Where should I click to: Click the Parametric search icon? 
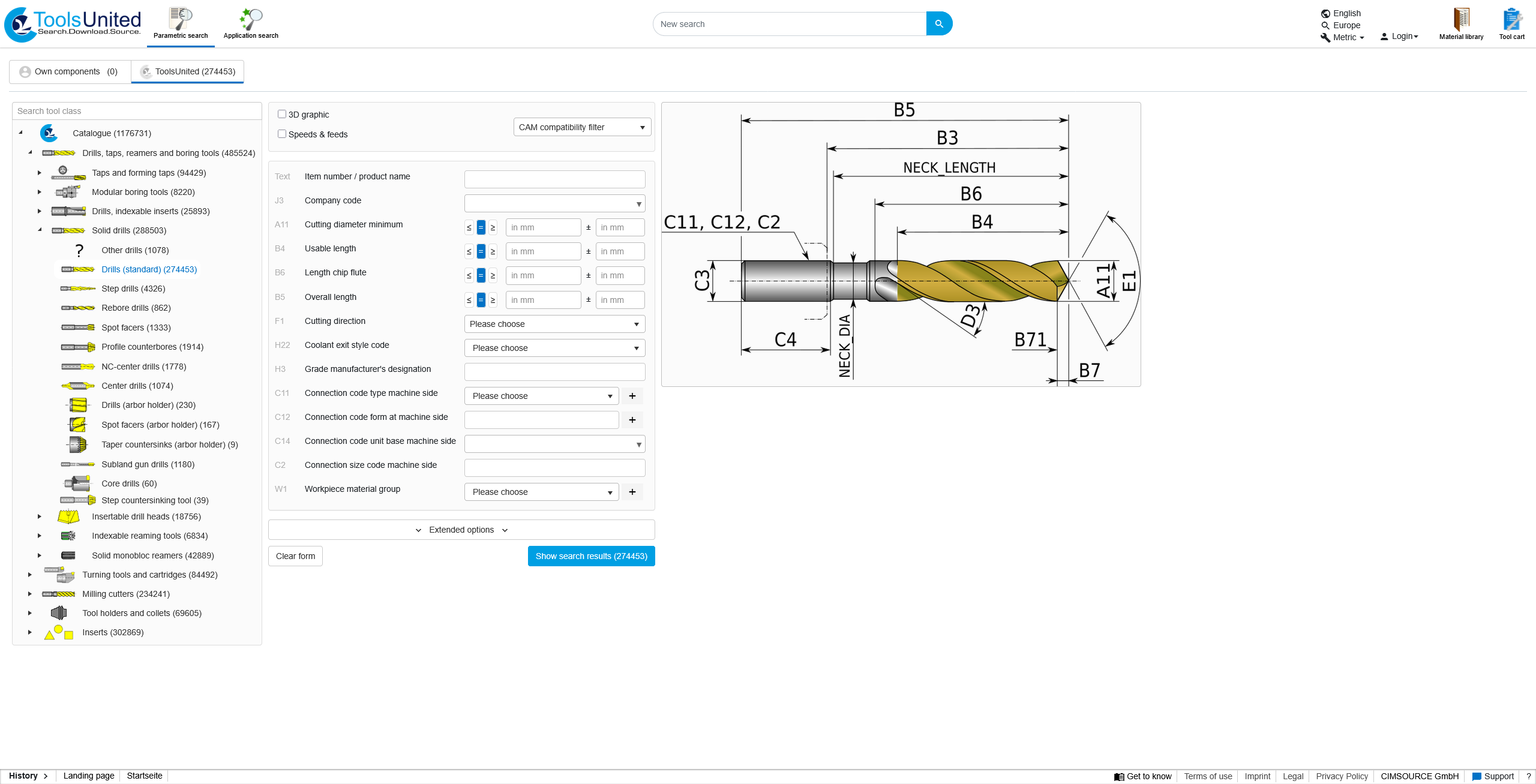180,20
